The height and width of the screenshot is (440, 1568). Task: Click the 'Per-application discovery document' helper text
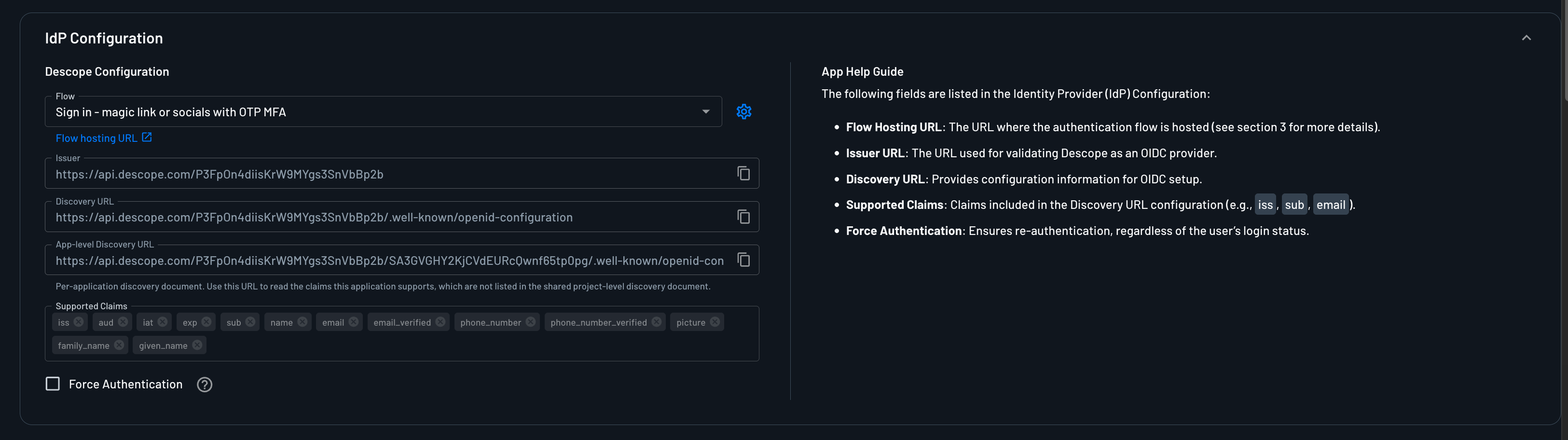[x=383, y=287]
